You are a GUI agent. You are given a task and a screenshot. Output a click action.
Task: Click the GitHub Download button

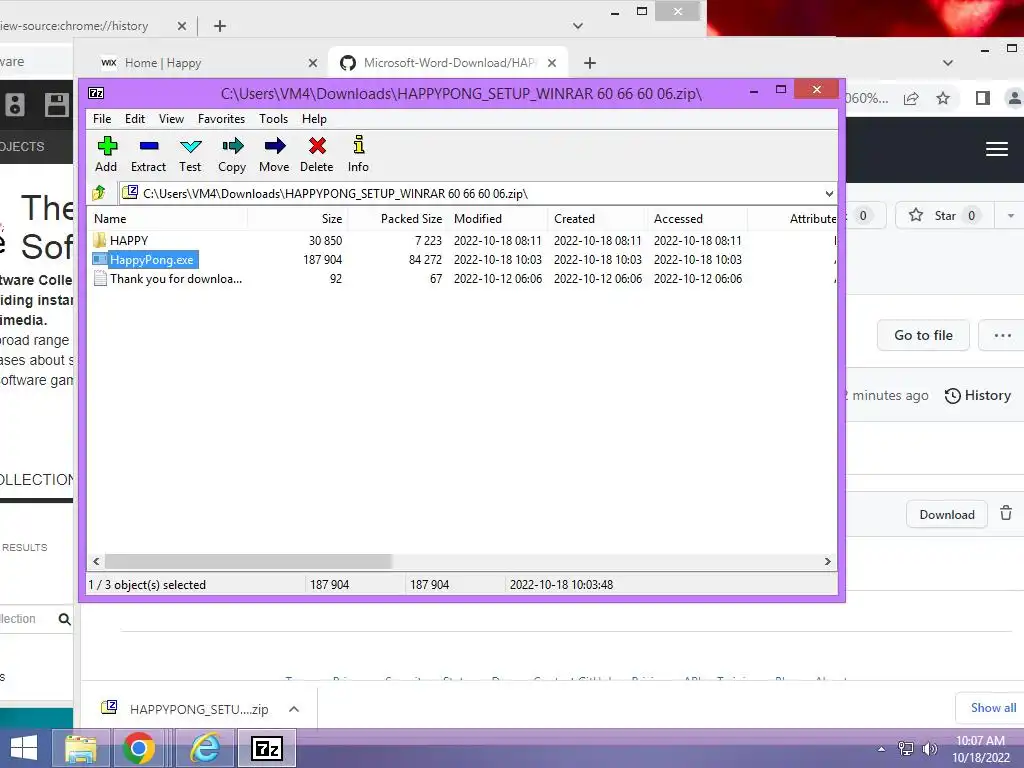(x=946, y=515)
